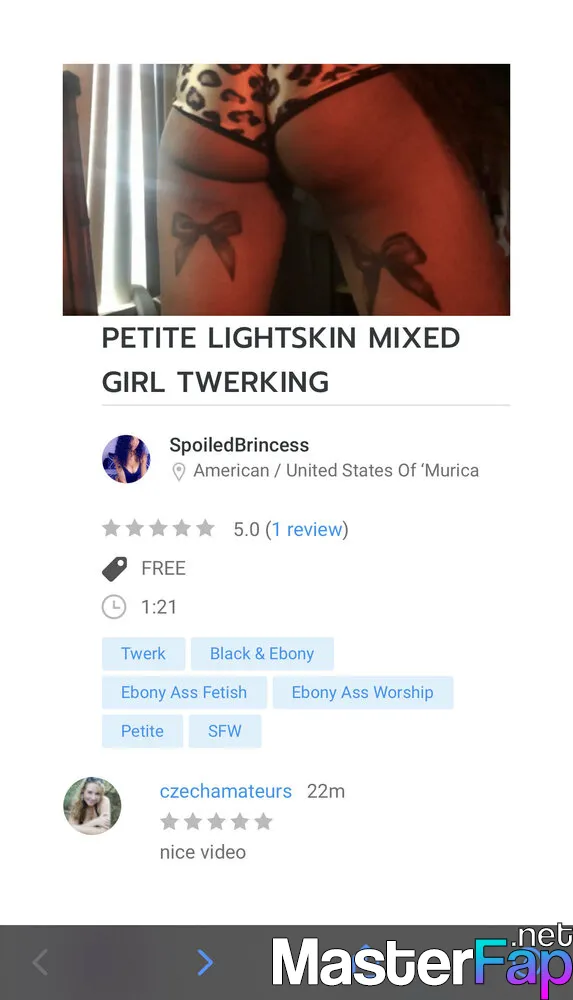Click the reviewer's star rating row
This screenshot has height=1000, width=573.
click(216, 821)
